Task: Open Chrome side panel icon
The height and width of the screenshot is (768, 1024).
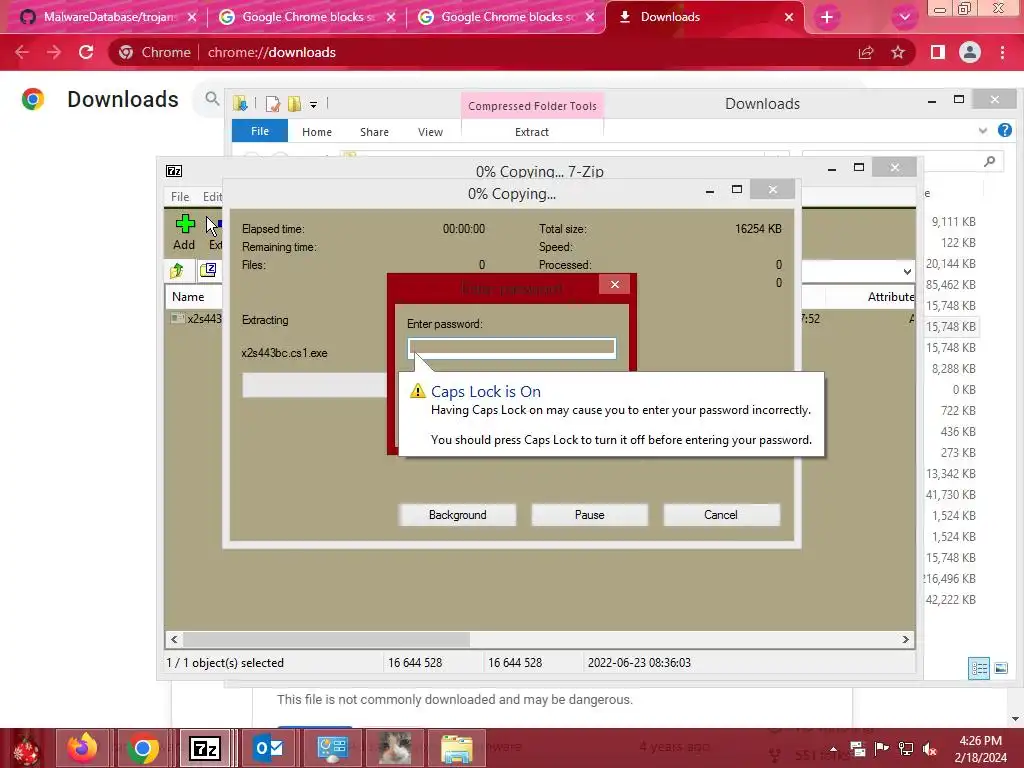Action: 938,52
